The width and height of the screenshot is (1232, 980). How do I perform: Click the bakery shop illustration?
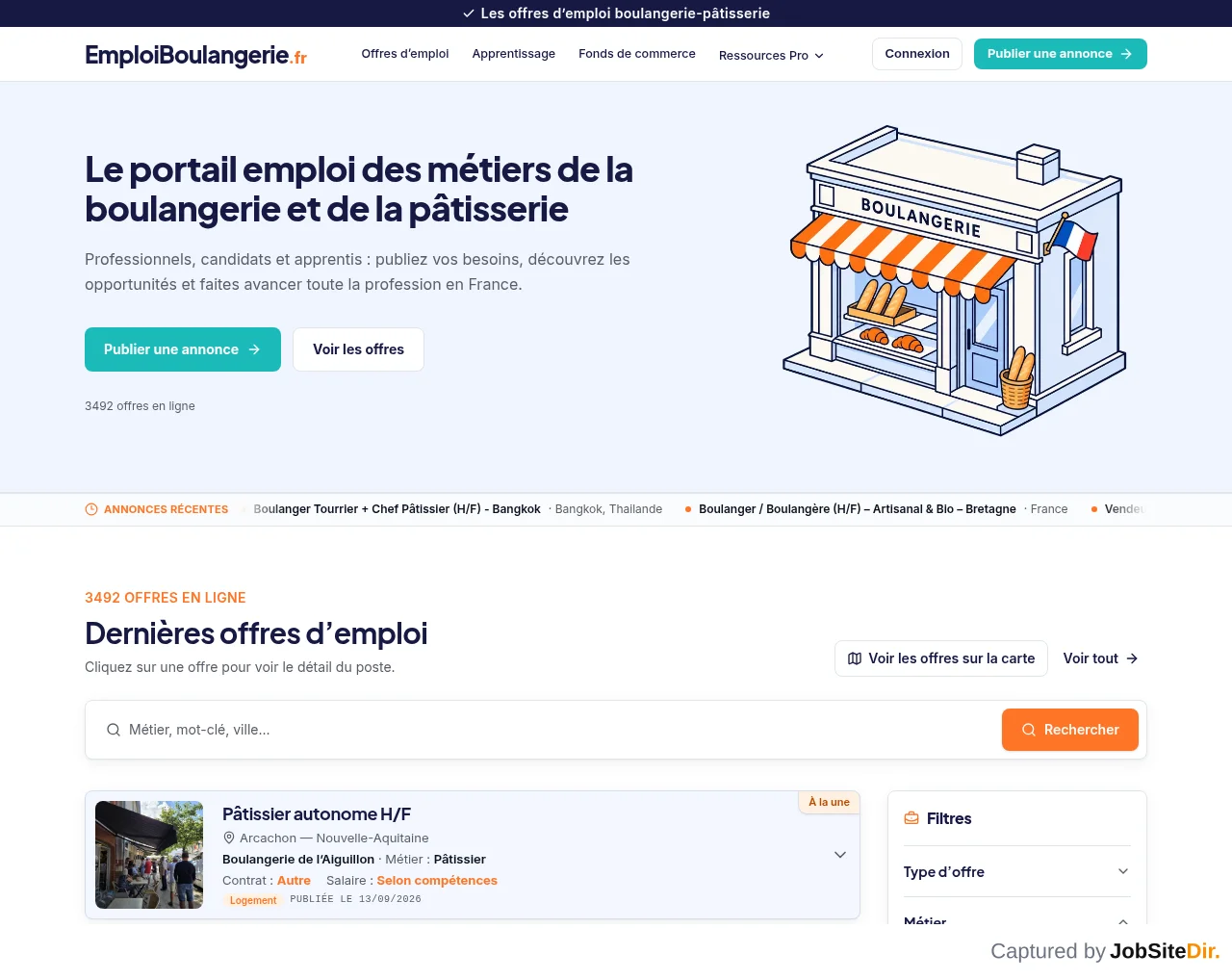pyautogui.click(x=953, y=280)
